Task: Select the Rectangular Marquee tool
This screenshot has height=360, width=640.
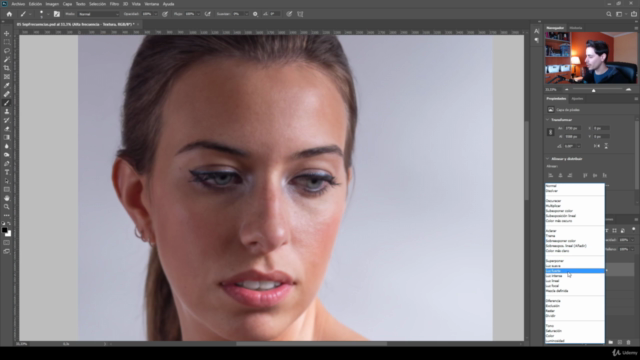Action: coord(7,42)
